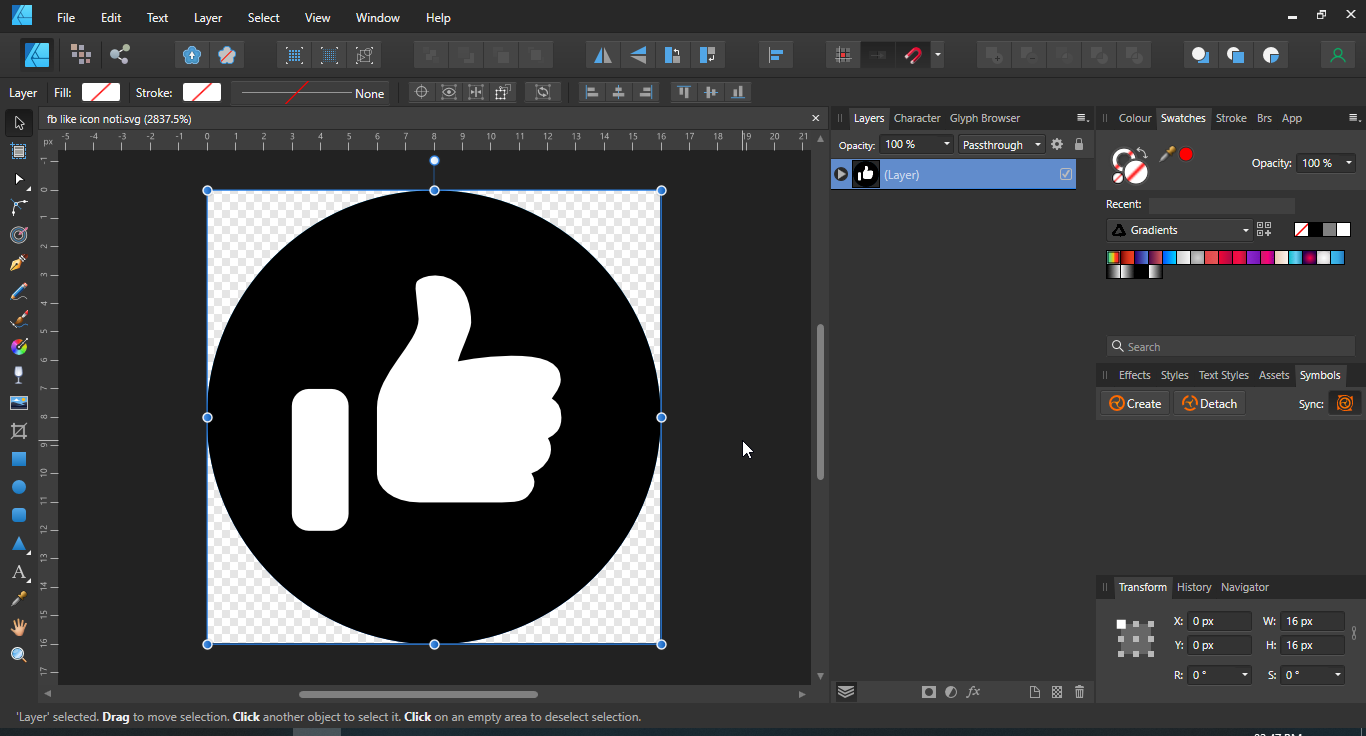Image resolution: width=1366 pixels, height=736 pixels.
Task: Select the Artistic Text tool
Action: coord(18,572)
